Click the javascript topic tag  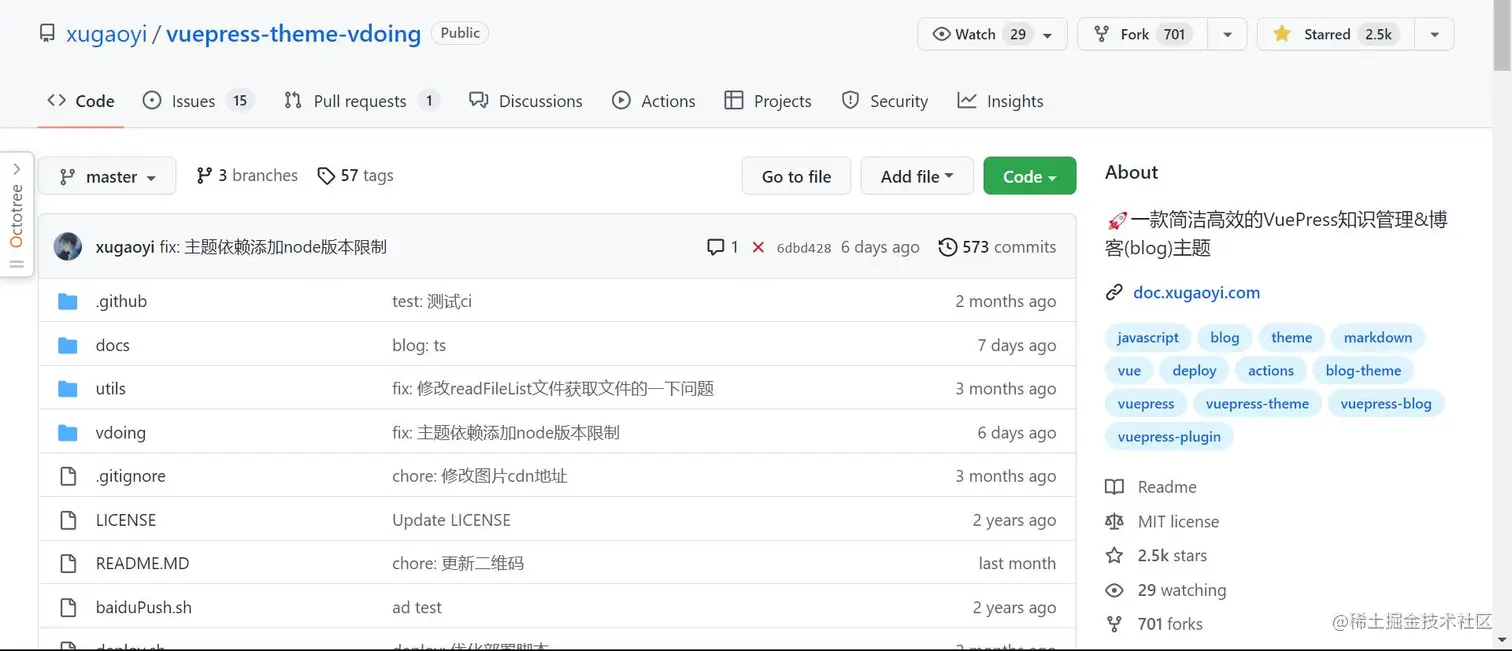coord(1148,338)
